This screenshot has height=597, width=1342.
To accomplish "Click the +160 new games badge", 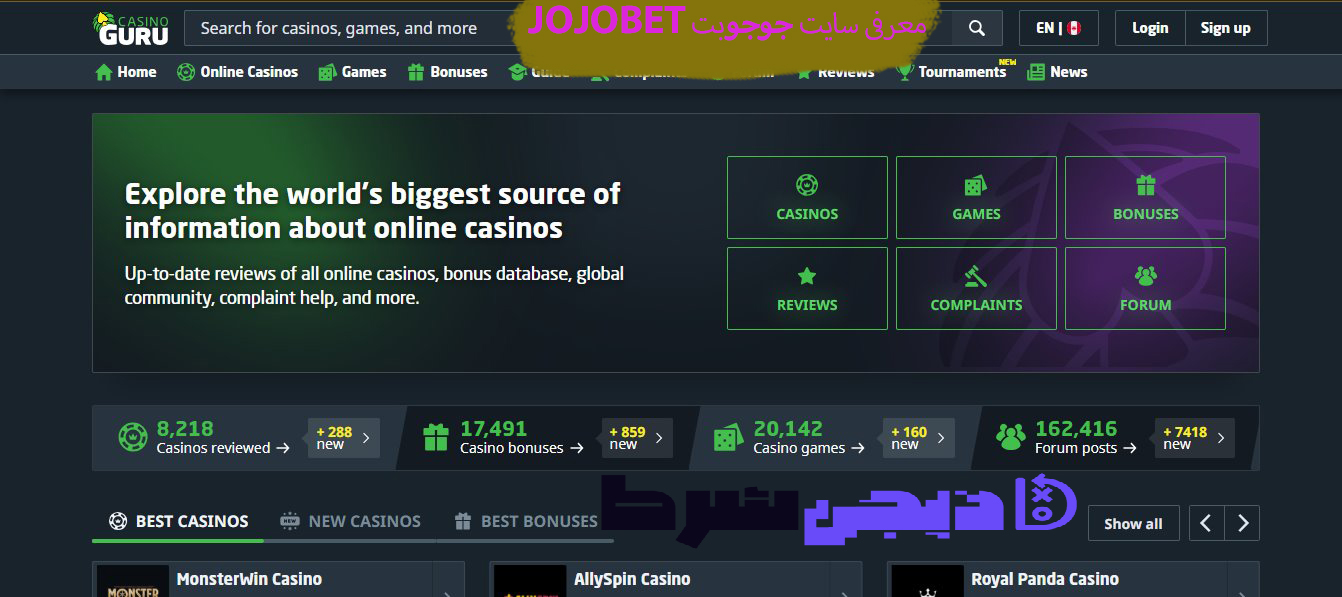I will click(918, 438).
